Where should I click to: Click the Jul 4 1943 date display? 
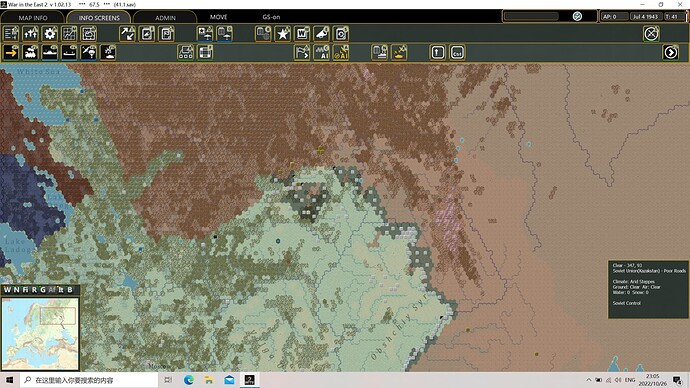[645, 16]
